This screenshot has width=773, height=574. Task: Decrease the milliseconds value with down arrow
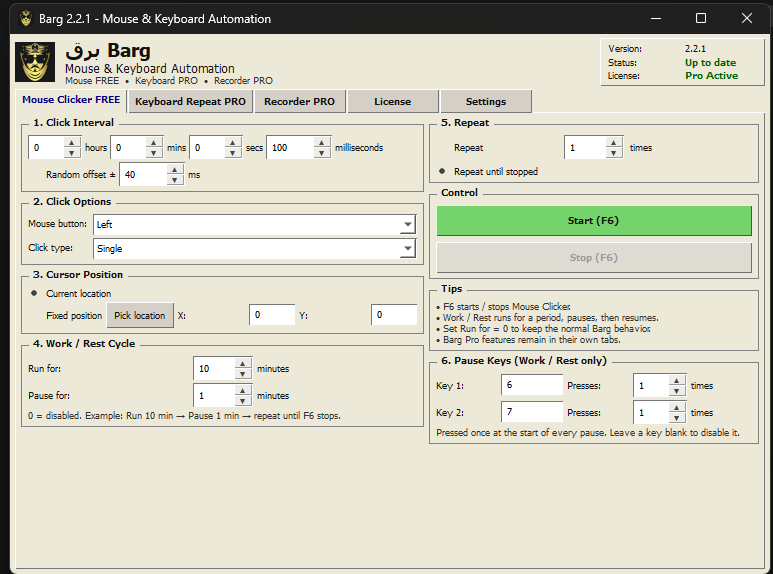tap(321, 153)
